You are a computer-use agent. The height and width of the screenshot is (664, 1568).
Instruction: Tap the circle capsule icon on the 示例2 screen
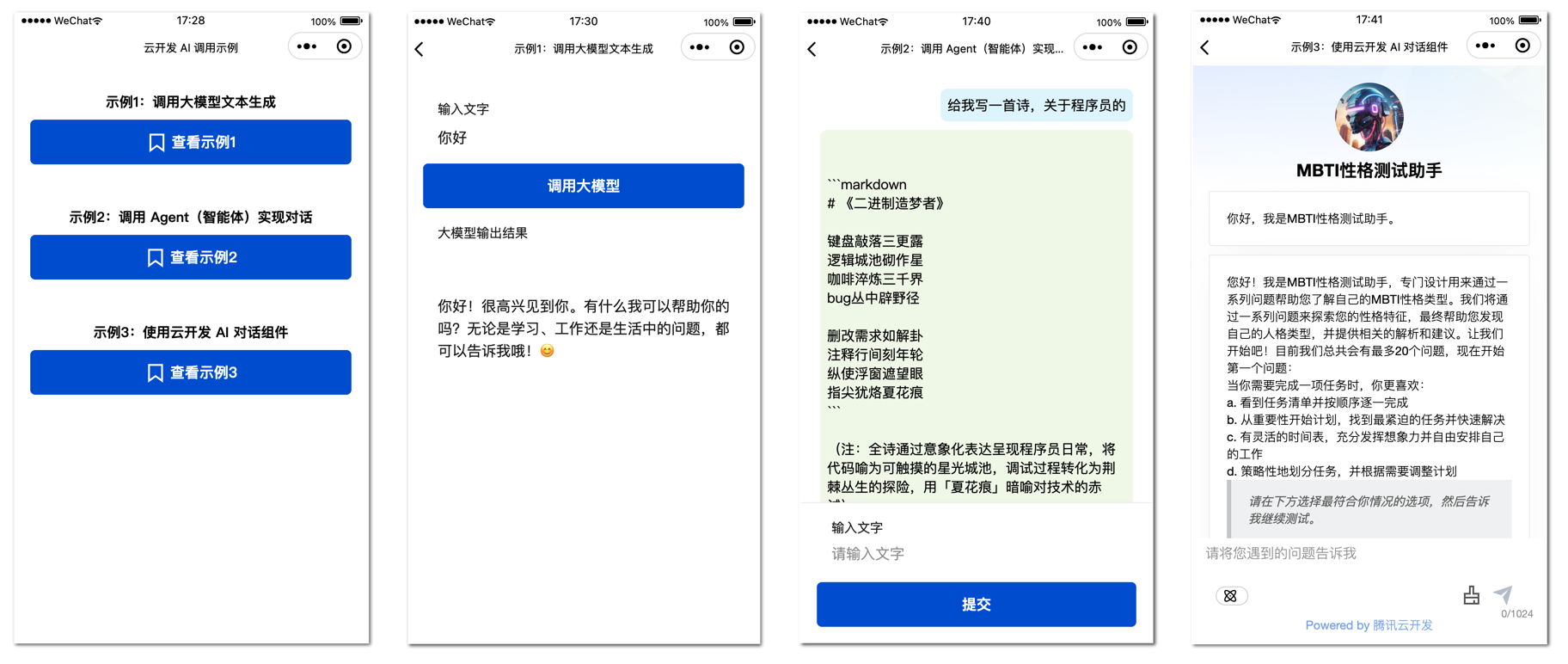click(x=1130, y=47)
